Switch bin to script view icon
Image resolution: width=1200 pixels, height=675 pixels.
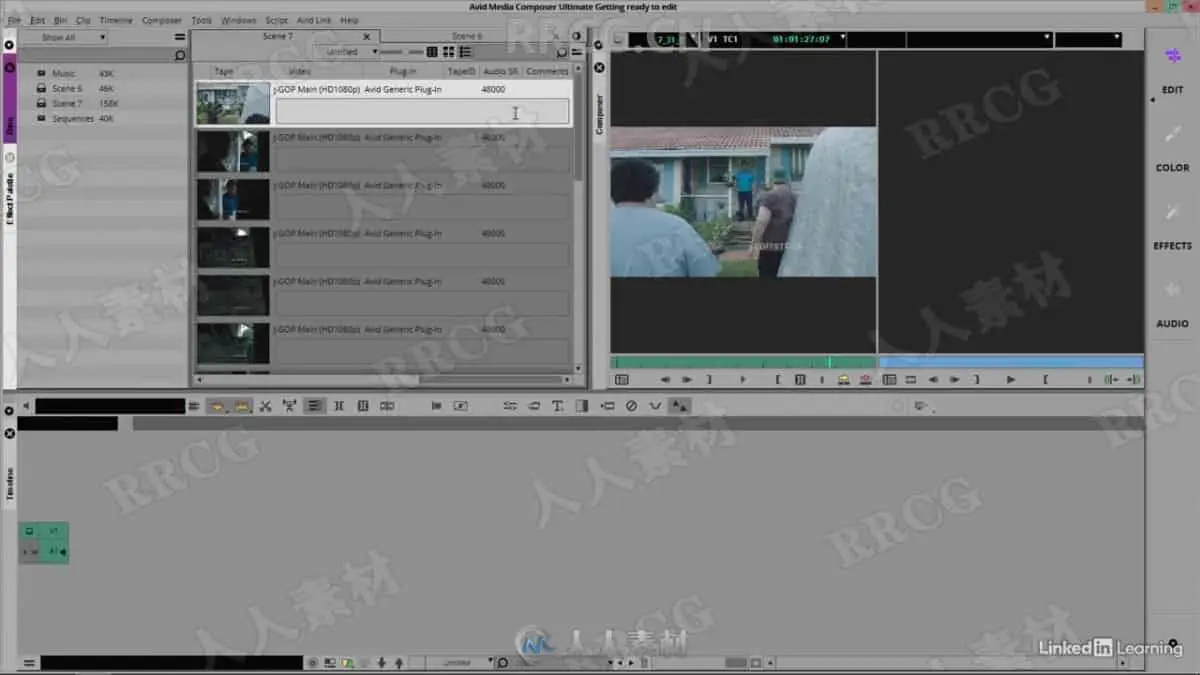click(x=466, y=52)
